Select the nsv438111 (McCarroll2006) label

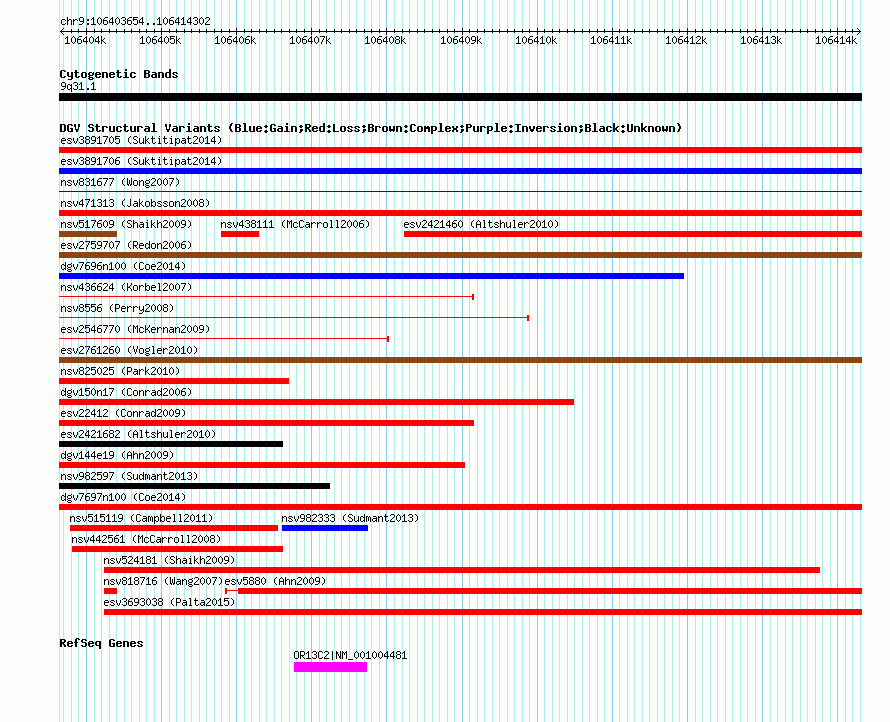click(x=295, y=224)
